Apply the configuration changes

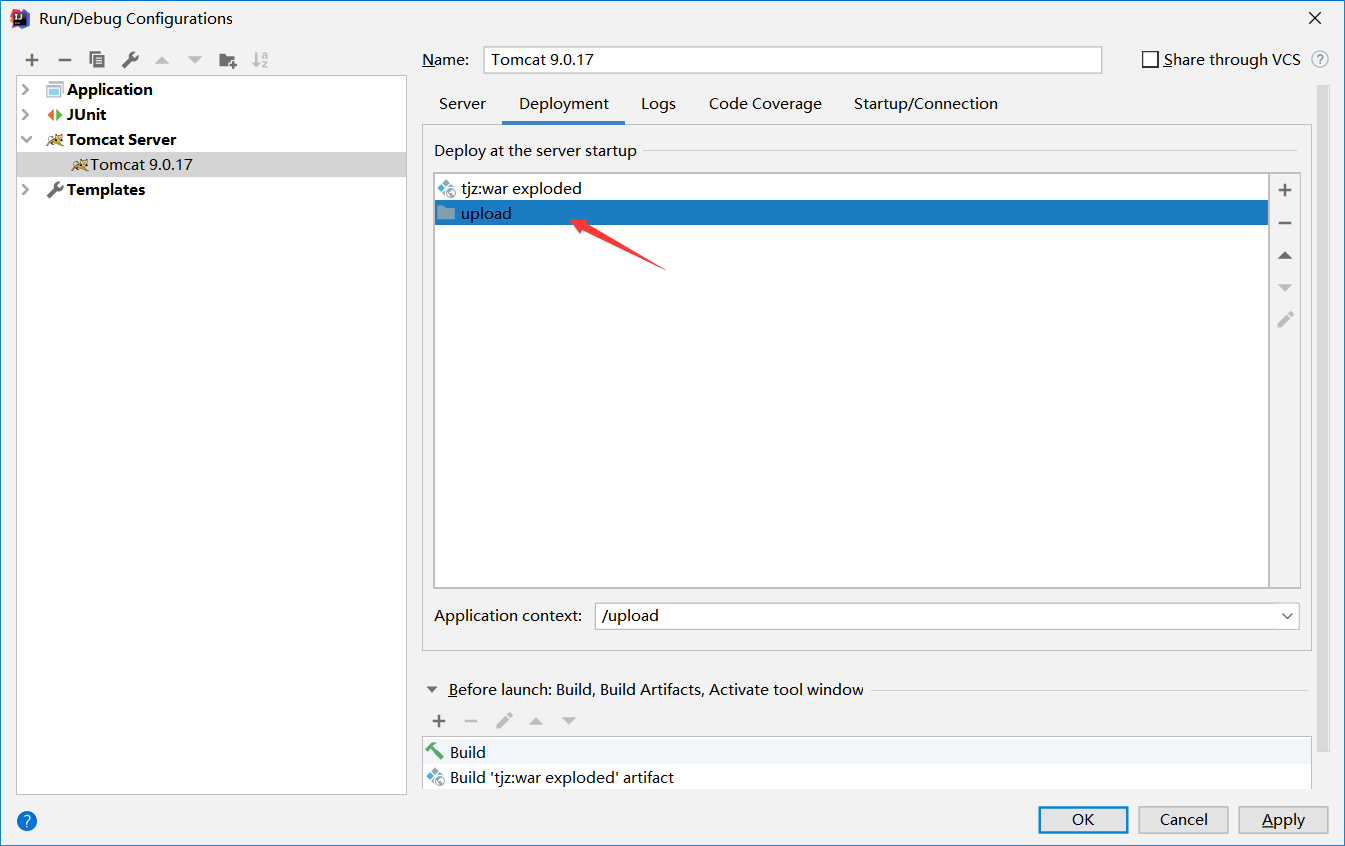[x=1283, y=820]
